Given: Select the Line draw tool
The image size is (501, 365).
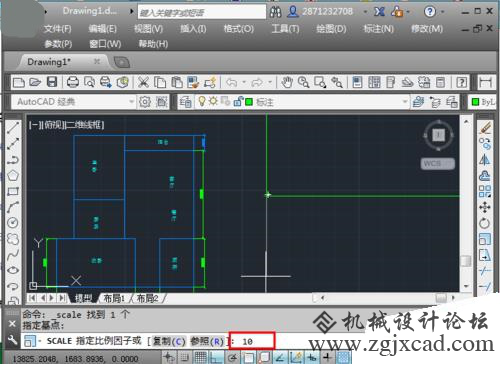Looking at the screenshot, I should click(x=13, y=128).
